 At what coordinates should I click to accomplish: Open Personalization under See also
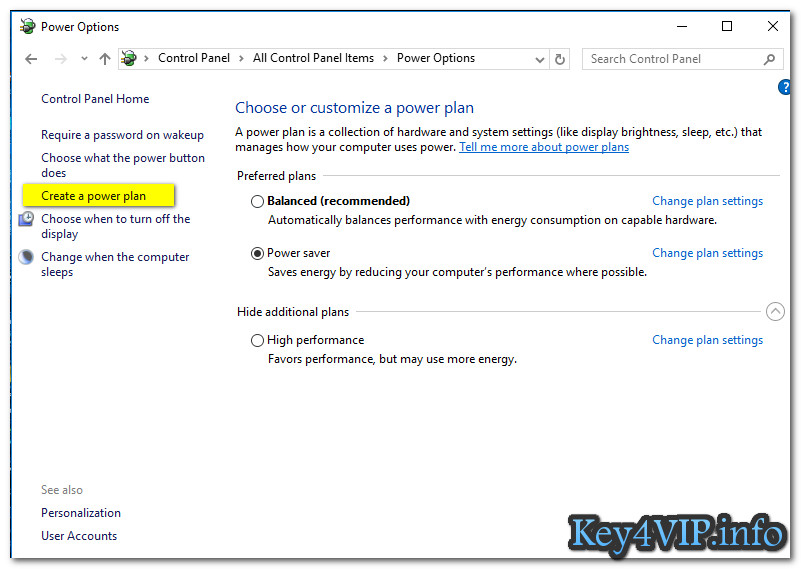(81, 513)
